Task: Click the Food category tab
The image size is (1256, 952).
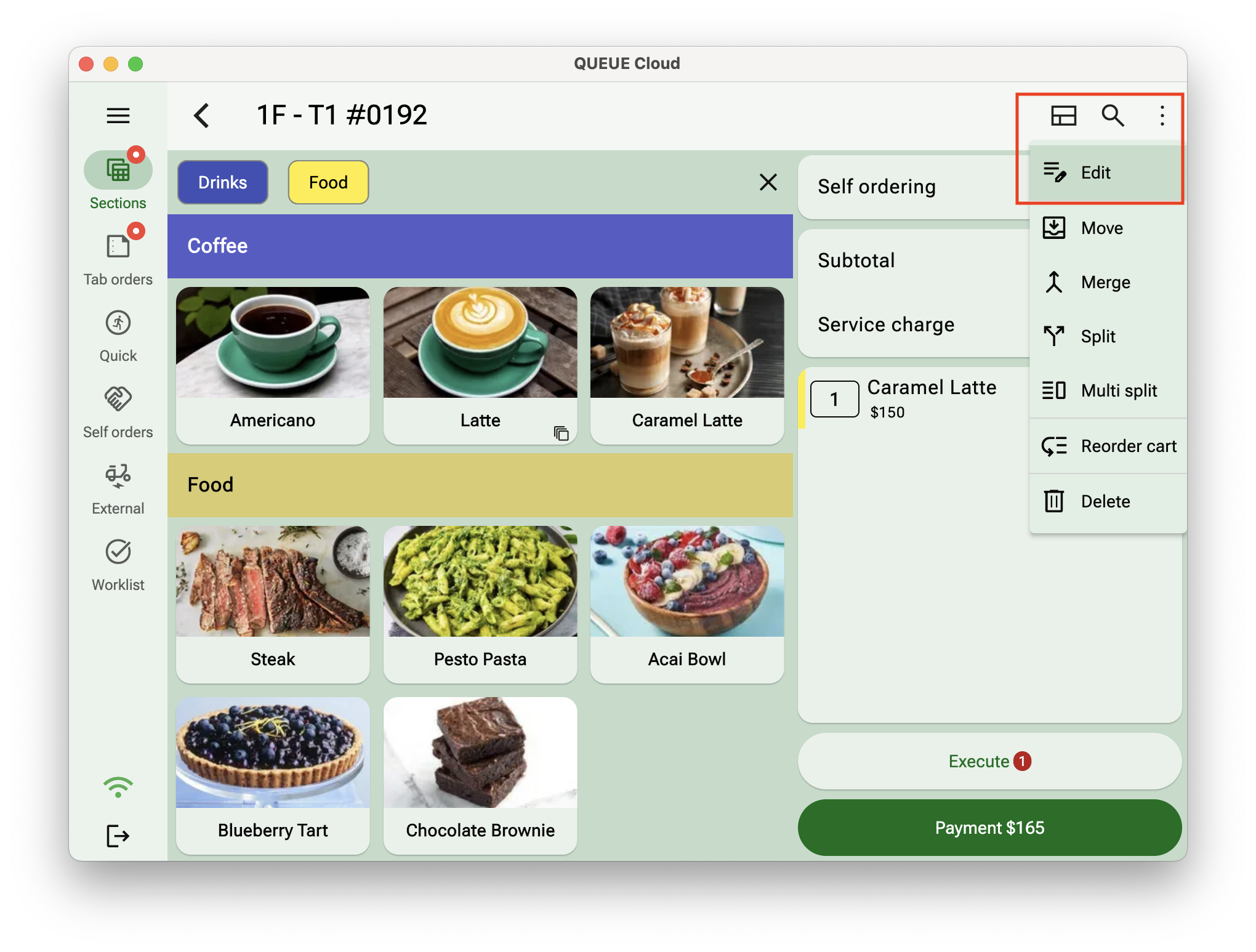Action: (x=329, y=183)
